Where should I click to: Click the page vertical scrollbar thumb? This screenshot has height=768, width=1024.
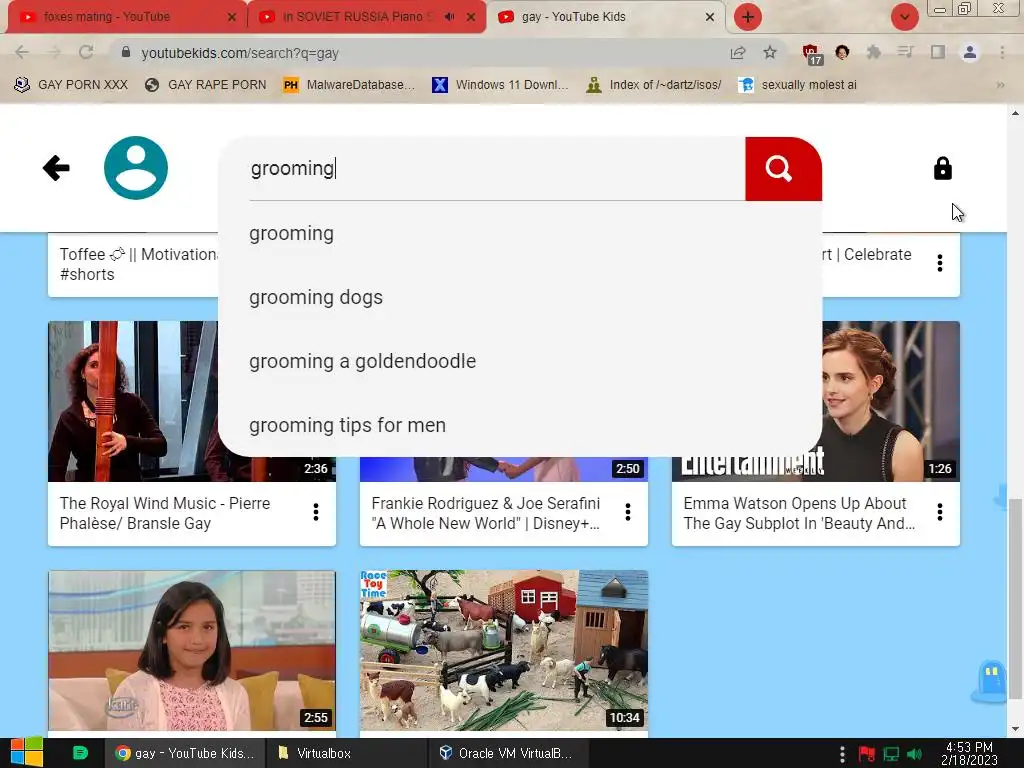pos(1015,600)
